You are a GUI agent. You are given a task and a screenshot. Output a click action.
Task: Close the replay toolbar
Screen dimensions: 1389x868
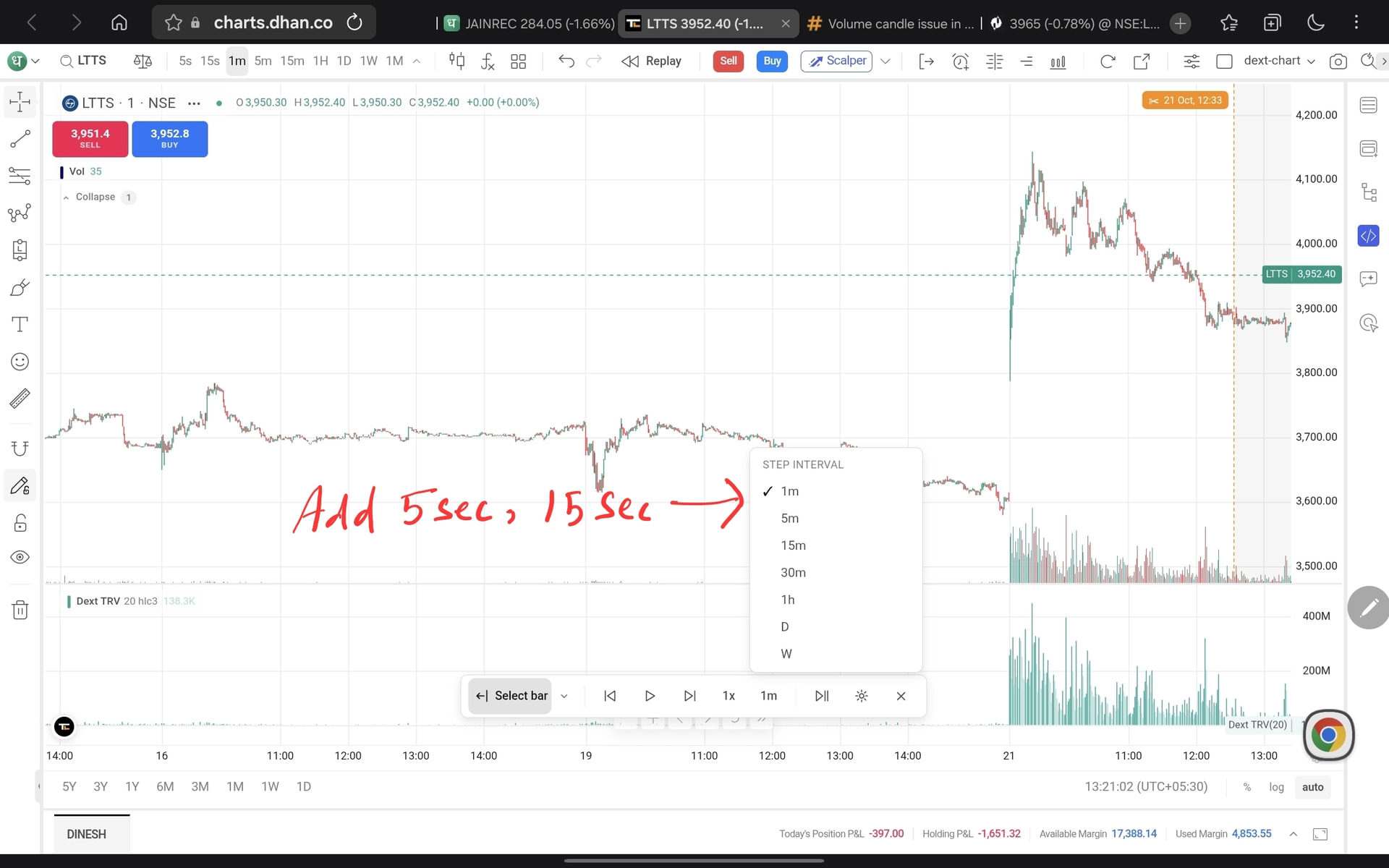tap(901, 696)
